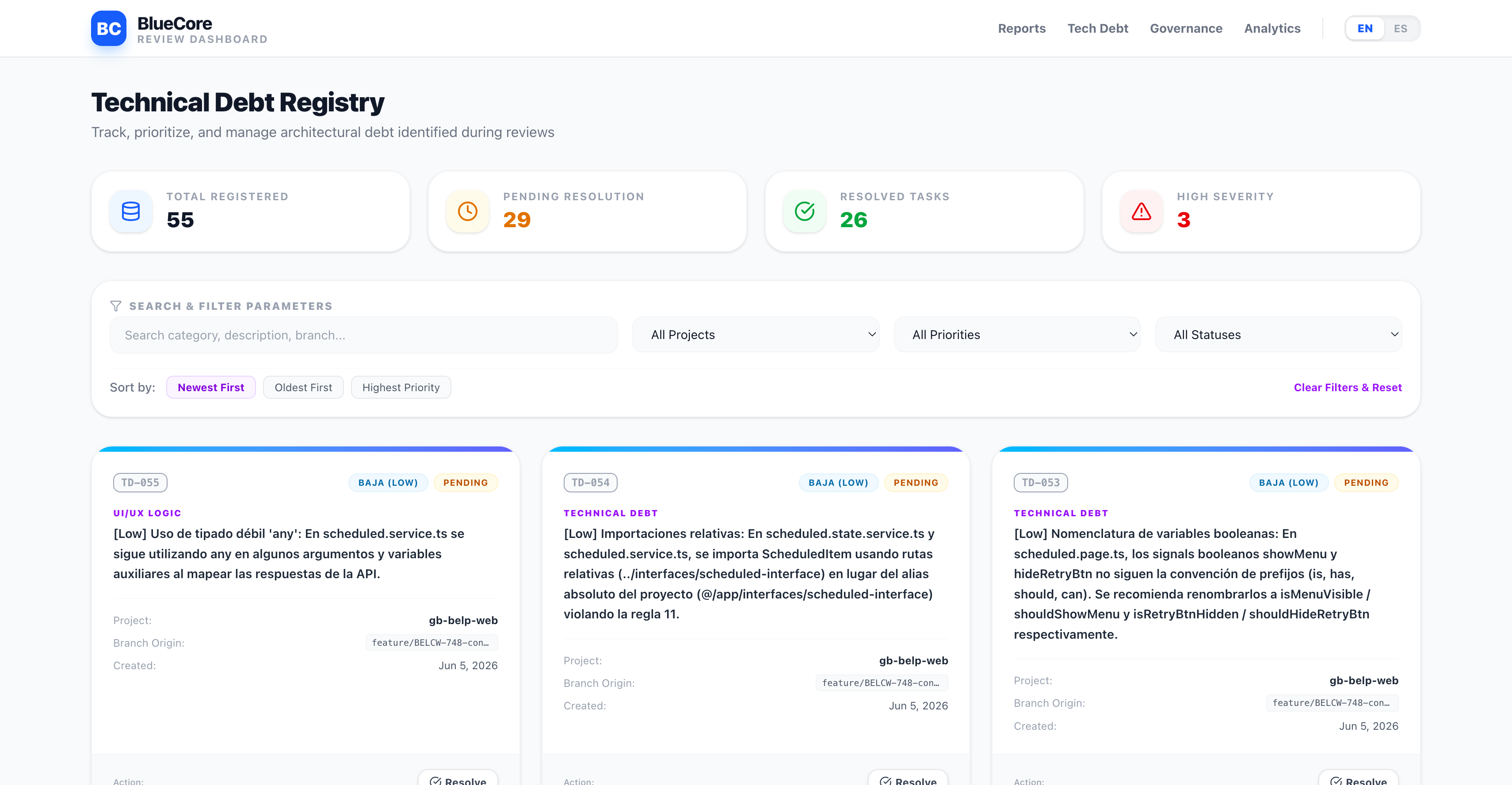Click the TD-054 ID badge

pos(591,482)
